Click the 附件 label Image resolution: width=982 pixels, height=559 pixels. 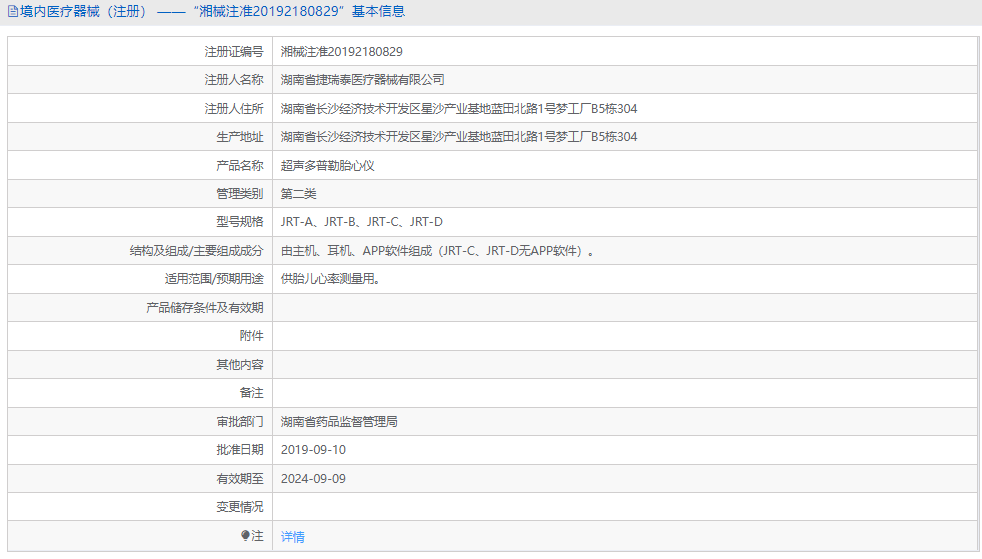click(x=252, y=336)
